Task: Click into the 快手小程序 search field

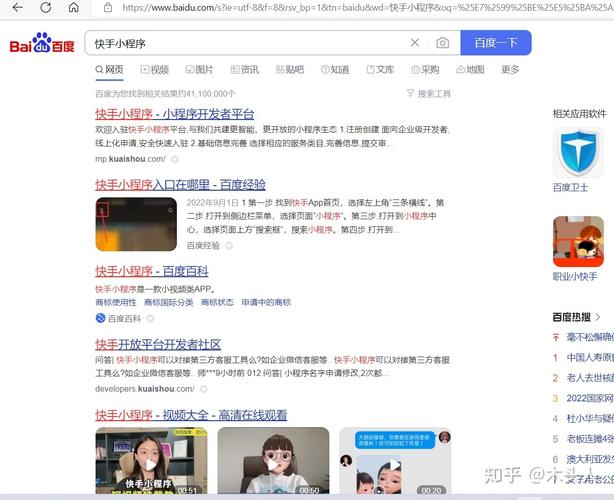Action: point(245,43)
